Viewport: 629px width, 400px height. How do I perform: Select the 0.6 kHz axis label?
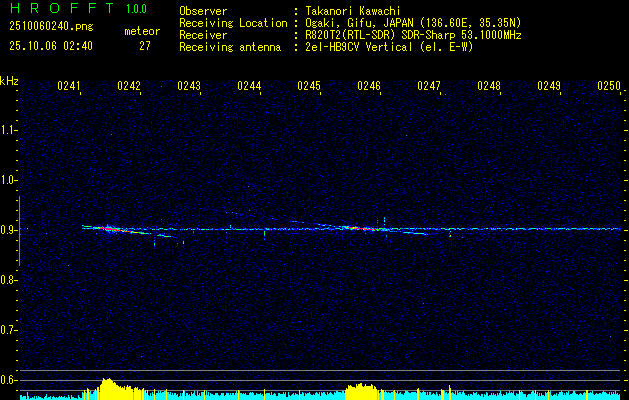[x=8, y=380]
